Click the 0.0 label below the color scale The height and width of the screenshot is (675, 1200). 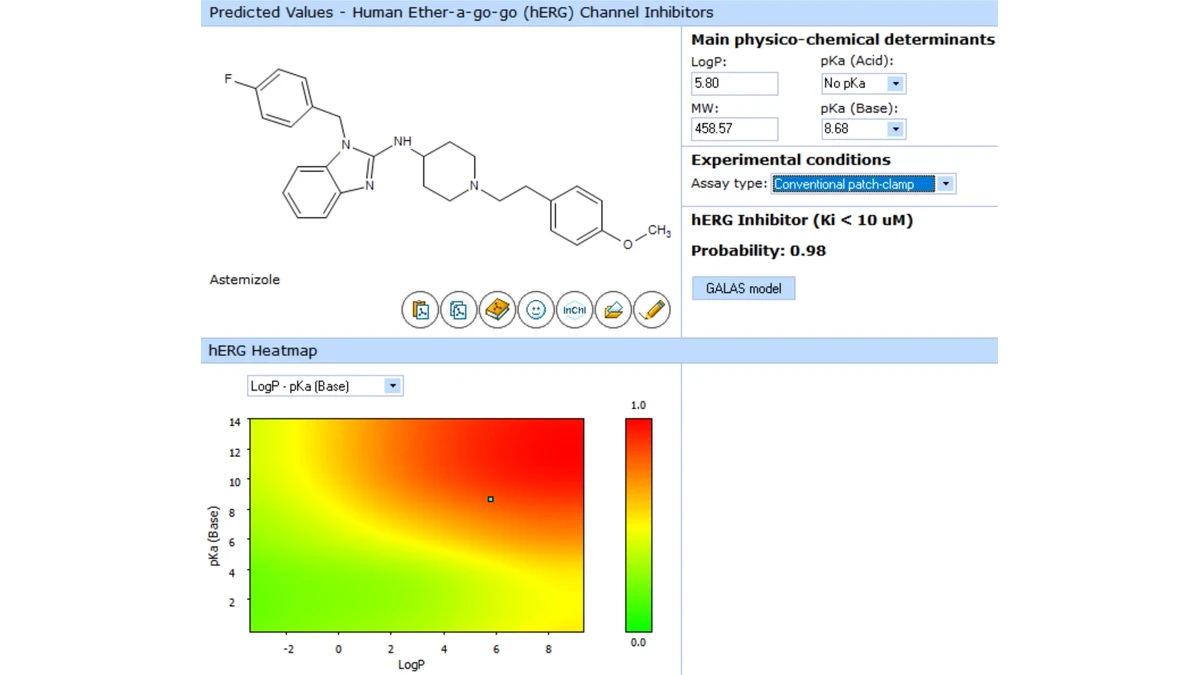coord(638,643)
